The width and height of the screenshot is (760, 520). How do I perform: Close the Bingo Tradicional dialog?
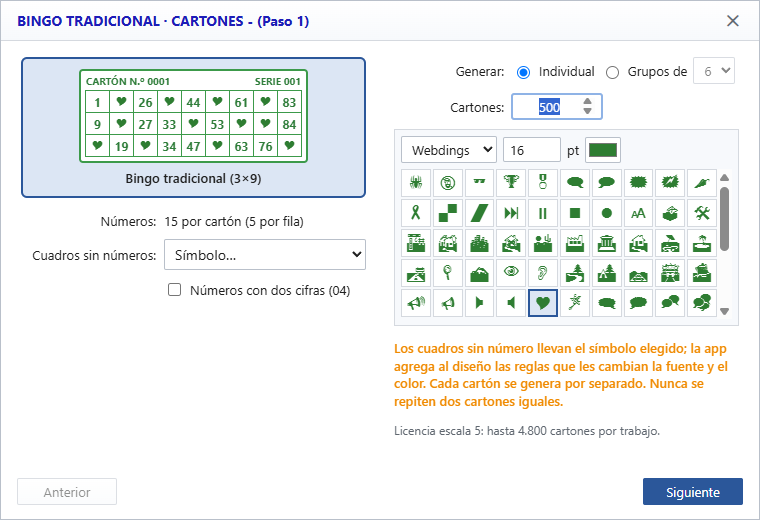tap(733, 21)
